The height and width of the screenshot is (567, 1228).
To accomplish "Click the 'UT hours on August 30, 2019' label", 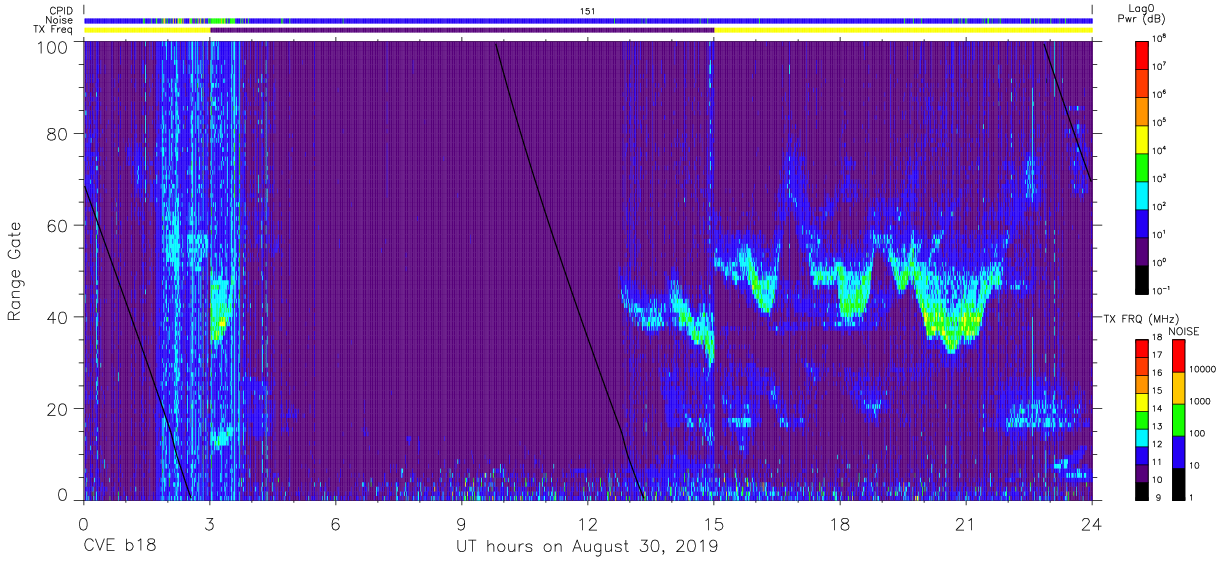I will 587,547.
